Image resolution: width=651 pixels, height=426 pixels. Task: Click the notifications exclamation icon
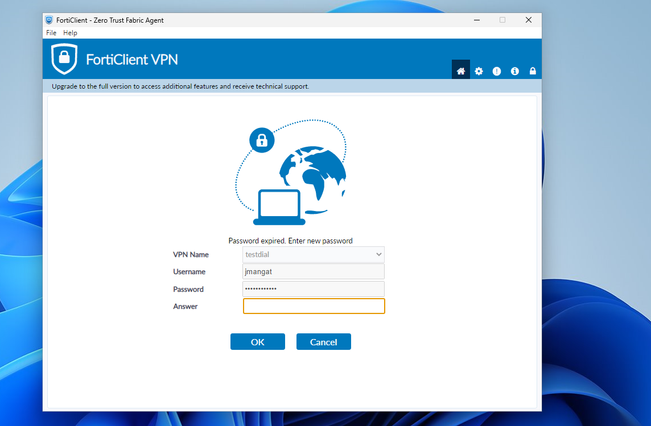click(497, 71)
